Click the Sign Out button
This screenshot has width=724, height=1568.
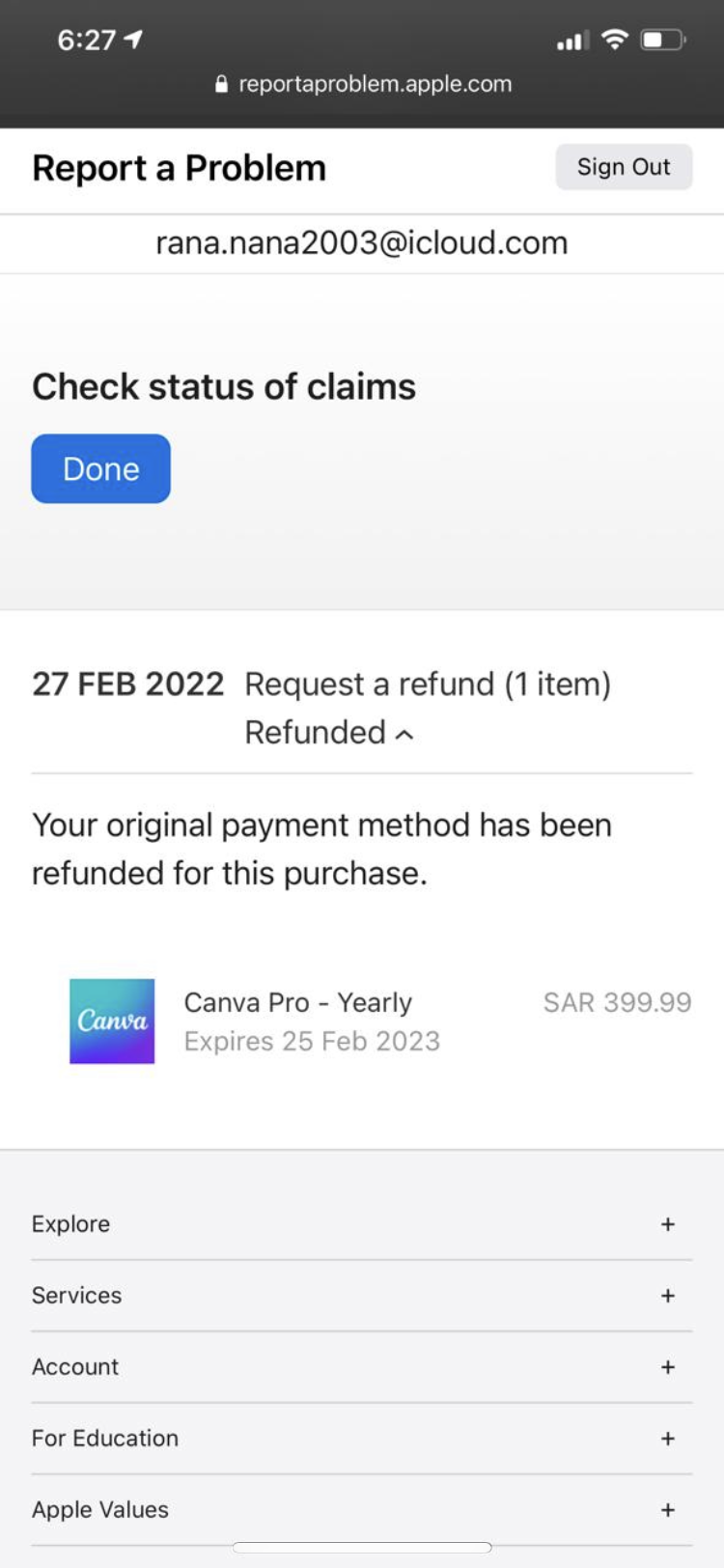624,167
